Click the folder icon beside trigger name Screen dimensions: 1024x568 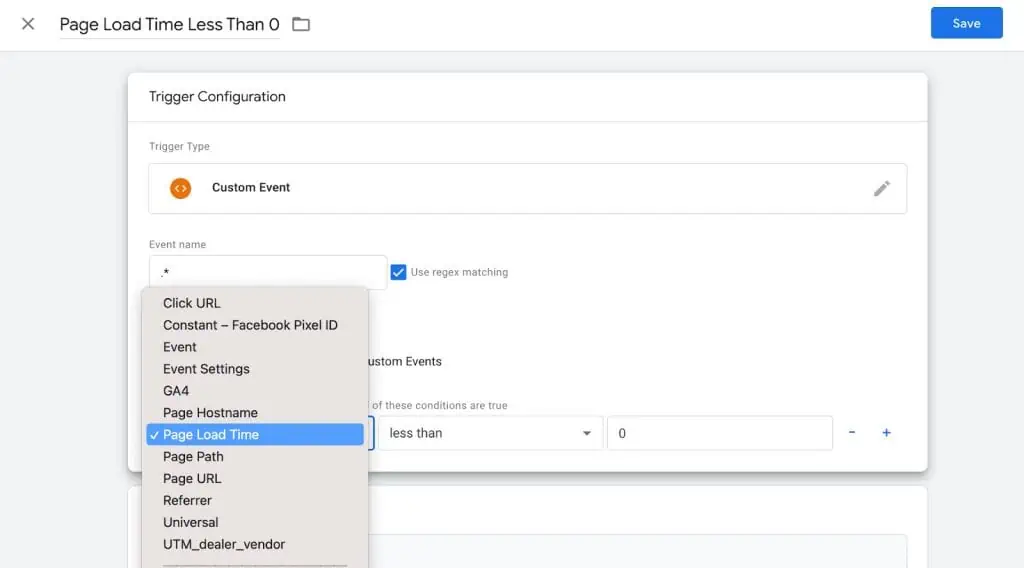click(301, 24)
